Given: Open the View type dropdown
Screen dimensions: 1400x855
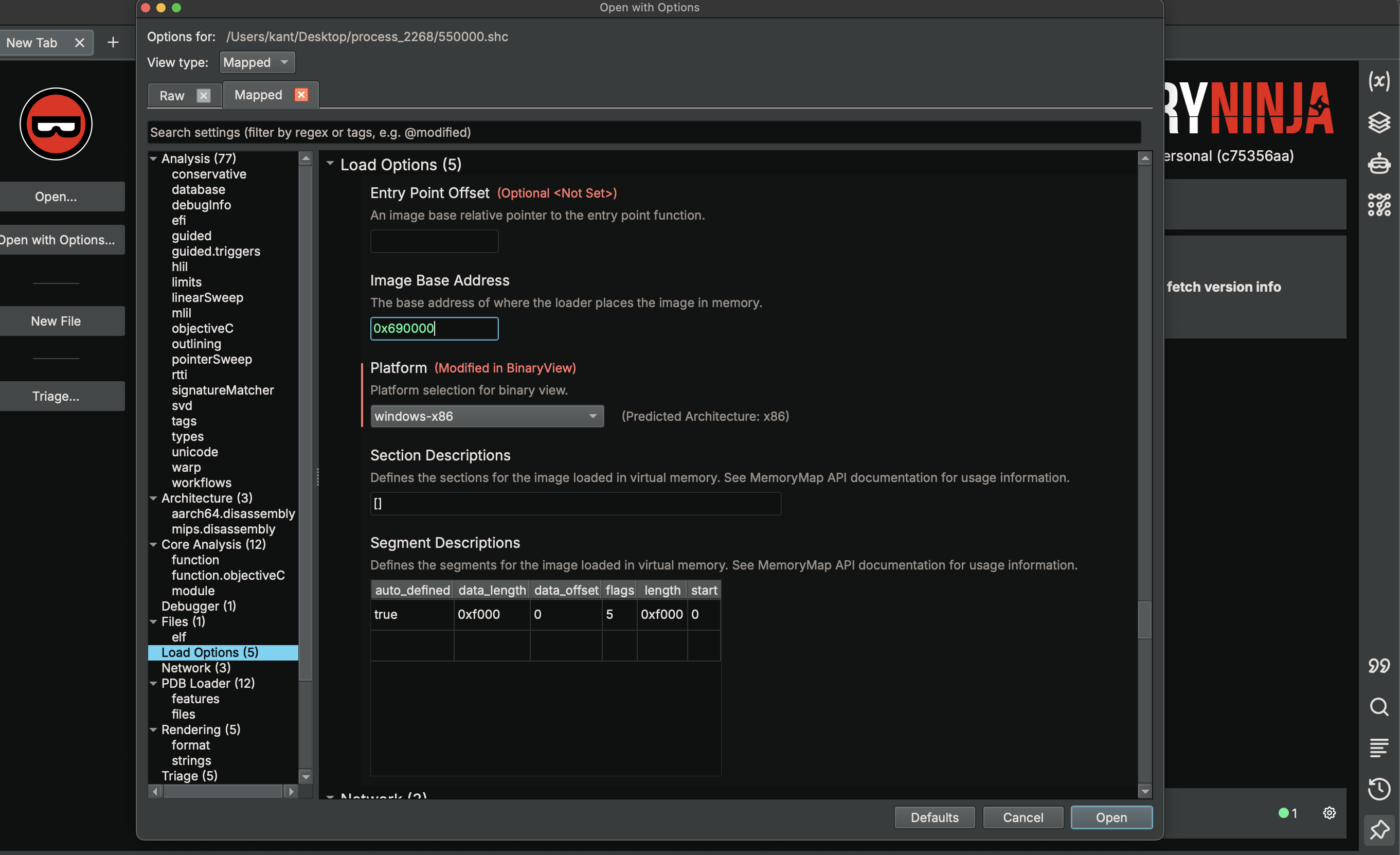Looking at the screenshot, I should tap(257, 63).
